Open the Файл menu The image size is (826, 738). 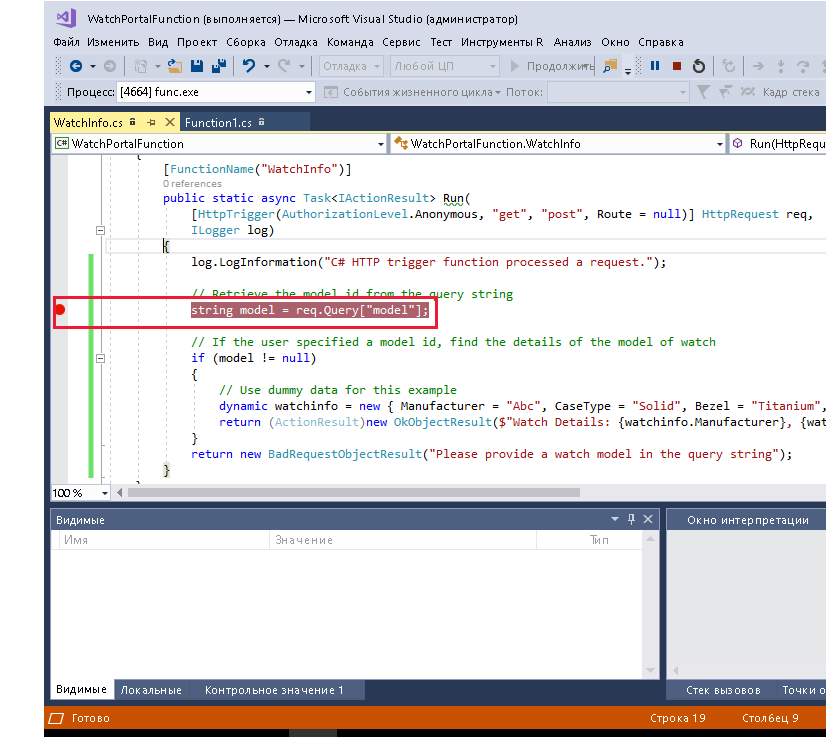click(x=66, y=42)
